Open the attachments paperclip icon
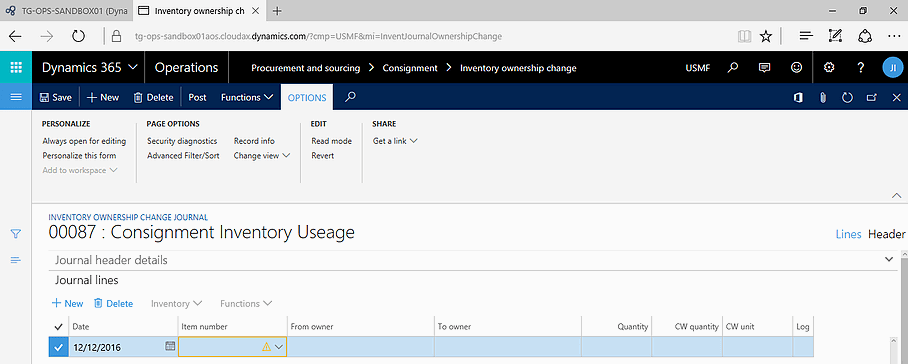 [x=822, y=98]
